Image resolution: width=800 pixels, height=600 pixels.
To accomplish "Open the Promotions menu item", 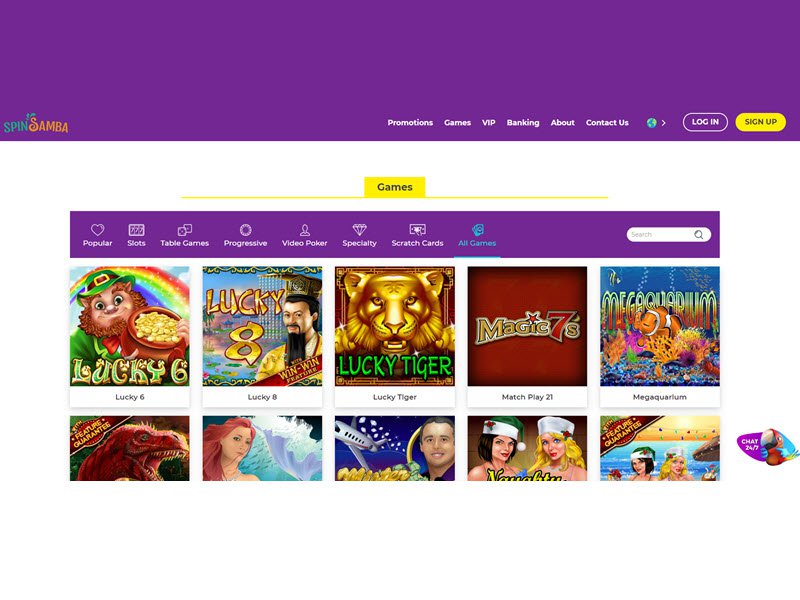I will click(x=410, y=122).
